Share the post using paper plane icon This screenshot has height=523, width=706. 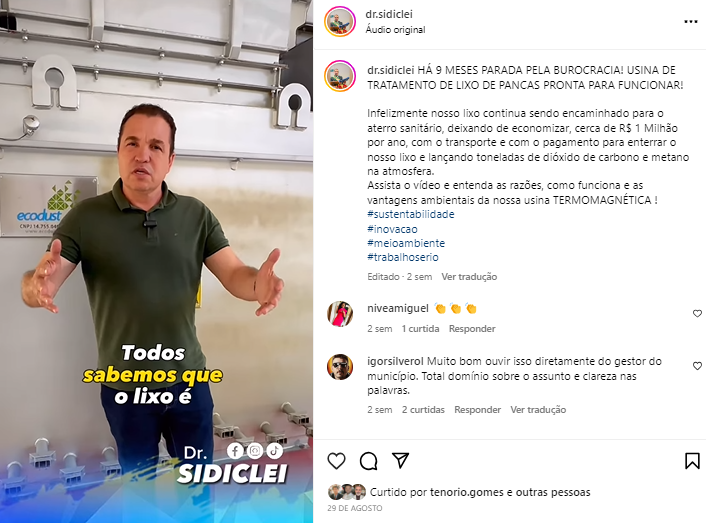pyautogui.click(x=400, y=460)
